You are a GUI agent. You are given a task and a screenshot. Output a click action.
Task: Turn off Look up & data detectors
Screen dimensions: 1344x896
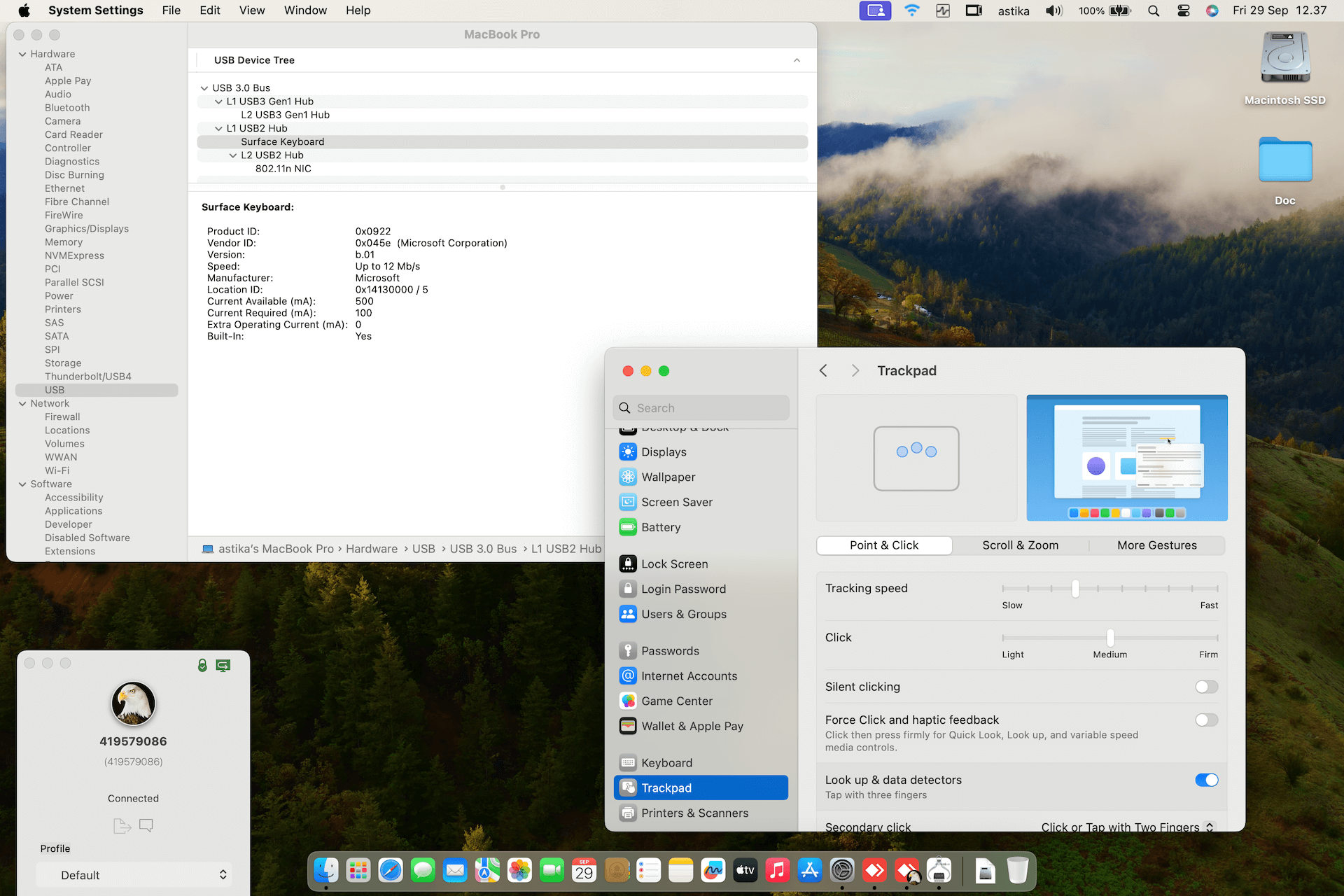pyautogui.click(x=1206, y=780)
